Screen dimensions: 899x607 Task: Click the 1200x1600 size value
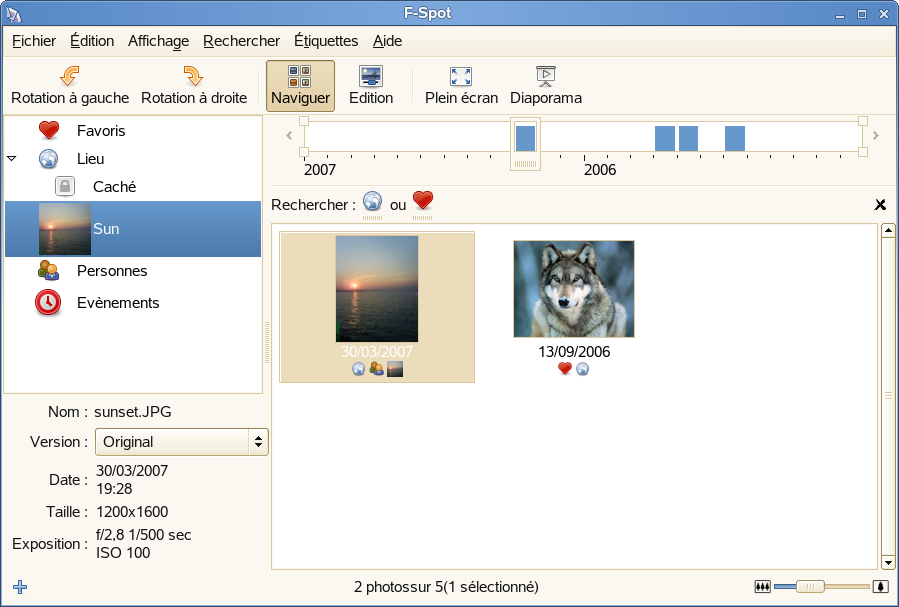[132, 512]
